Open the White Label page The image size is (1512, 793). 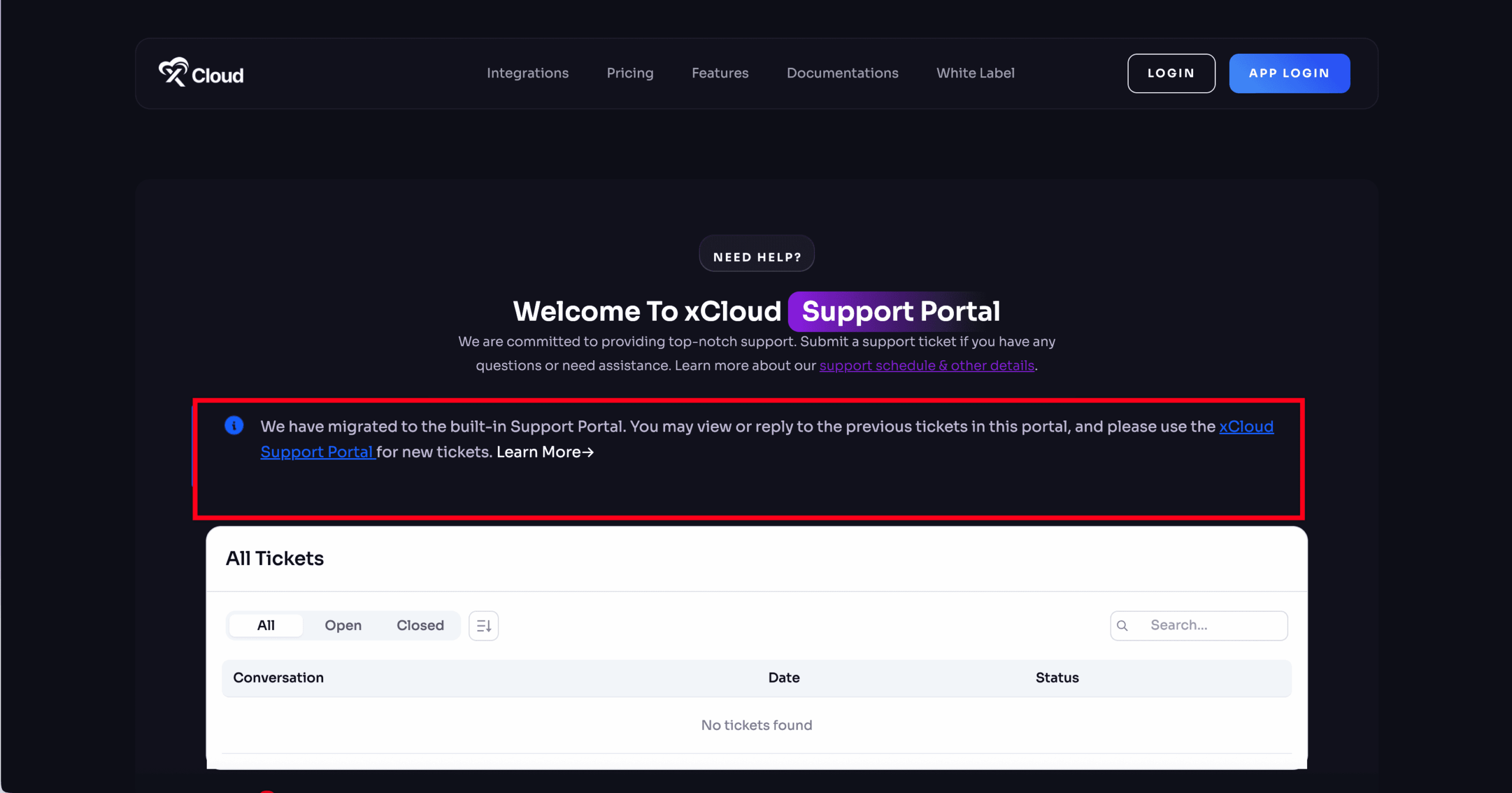coord(975,73)
